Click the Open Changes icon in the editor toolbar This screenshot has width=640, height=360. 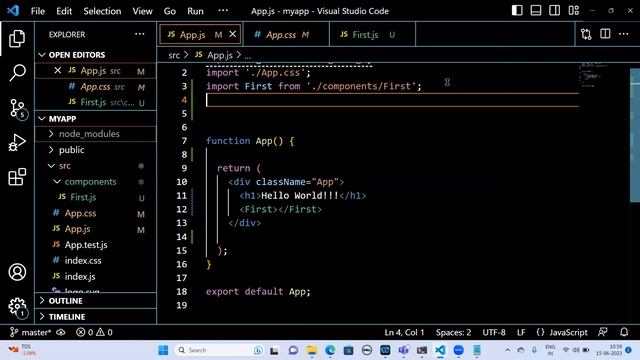[x=586, y=34]
